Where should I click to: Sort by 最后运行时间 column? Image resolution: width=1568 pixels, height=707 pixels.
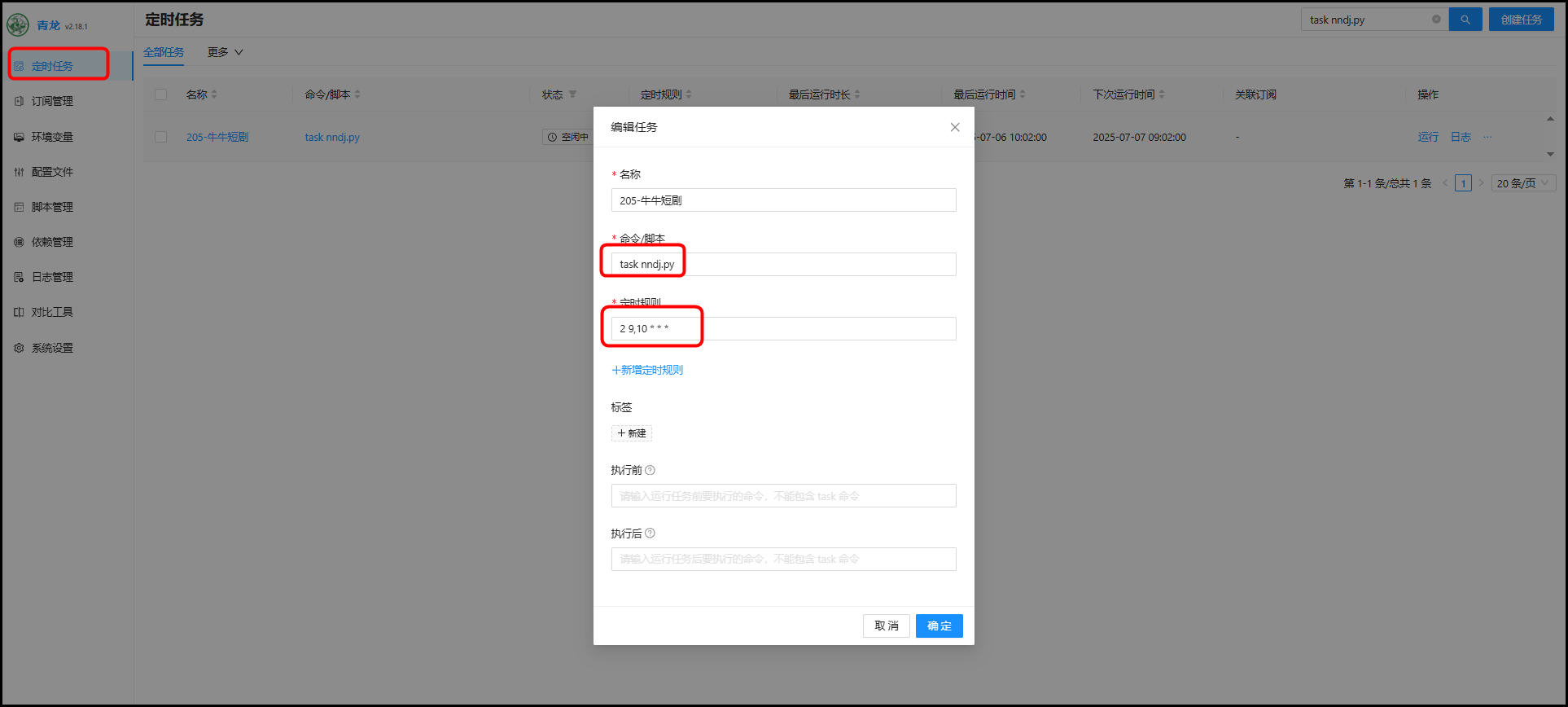(1023, 94)
